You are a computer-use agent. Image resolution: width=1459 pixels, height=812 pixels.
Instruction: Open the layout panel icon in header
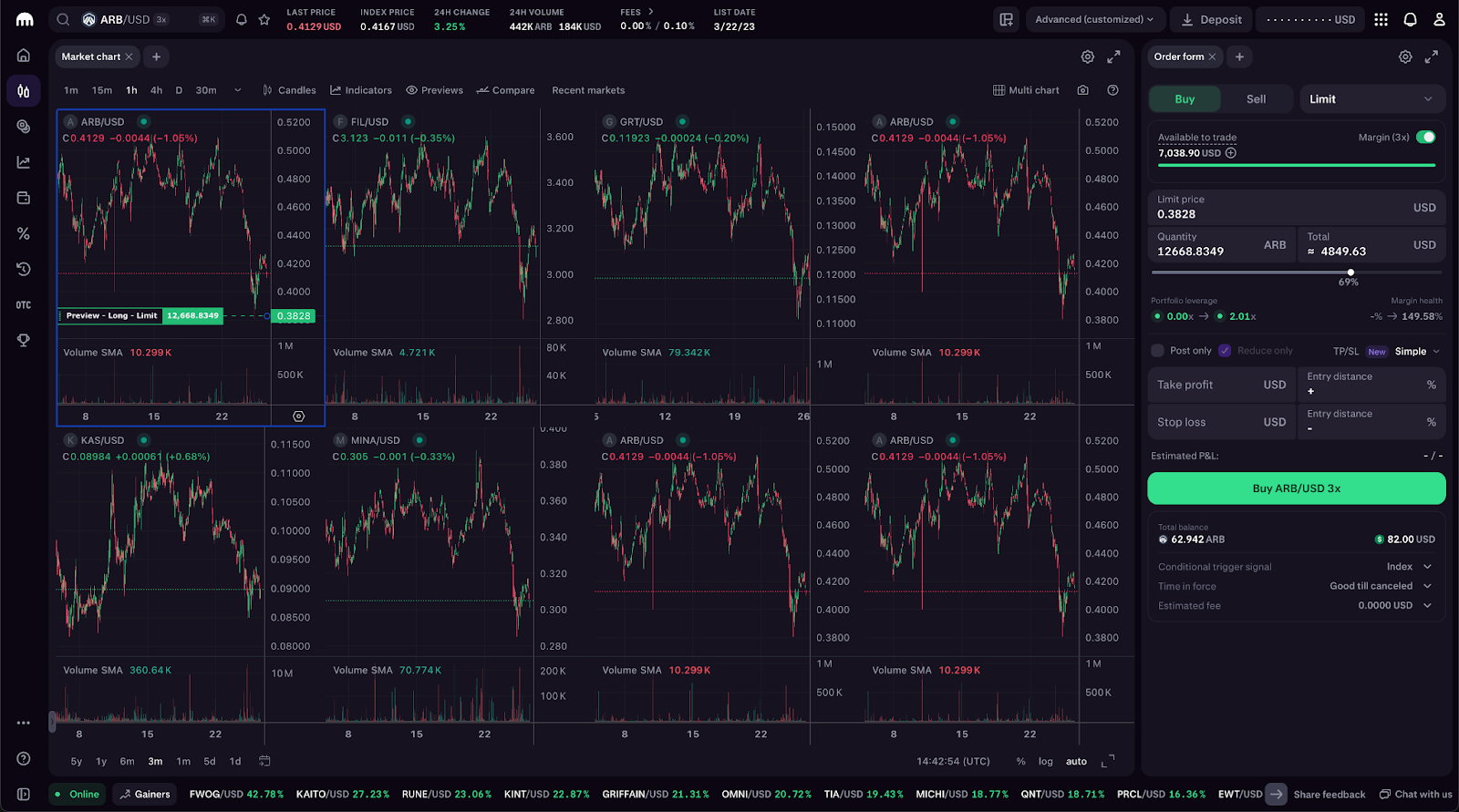pyautogui.click(x=1006, y=19)
